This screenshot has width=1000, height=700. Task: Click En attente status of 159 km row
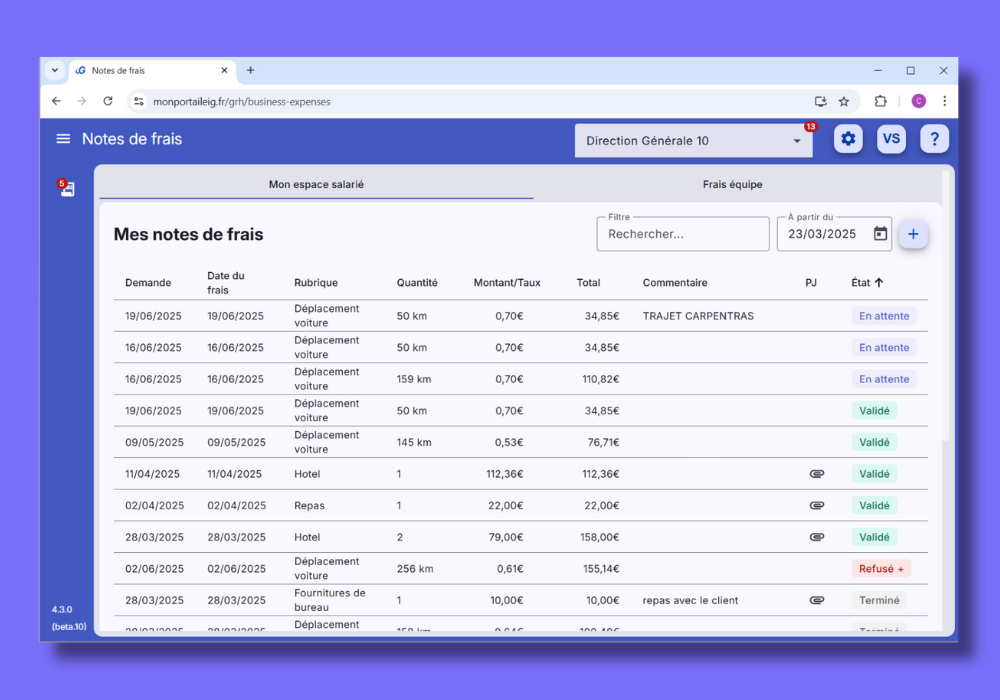[884, 379]
